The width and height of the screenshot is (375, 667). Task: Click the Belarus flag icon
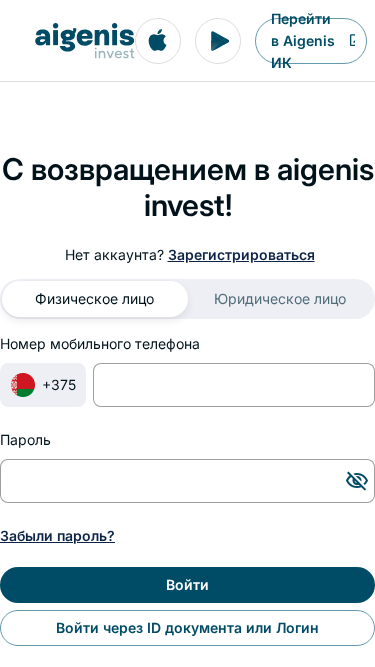23,385
